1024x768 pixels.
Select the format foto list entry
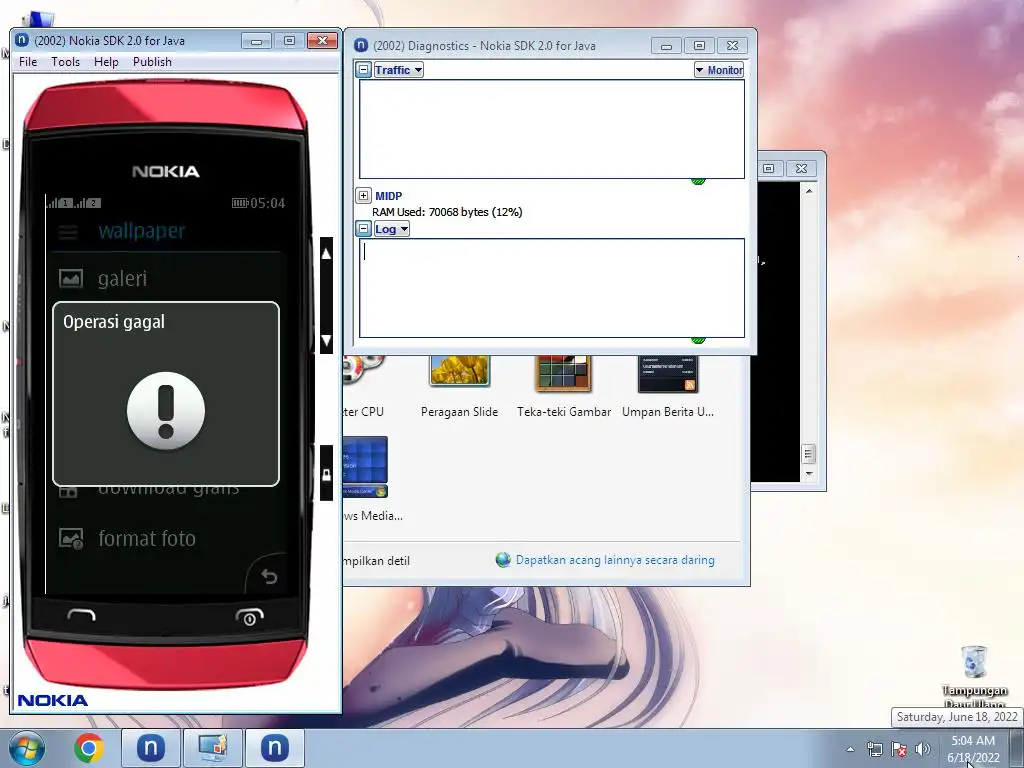click(165, 538)
